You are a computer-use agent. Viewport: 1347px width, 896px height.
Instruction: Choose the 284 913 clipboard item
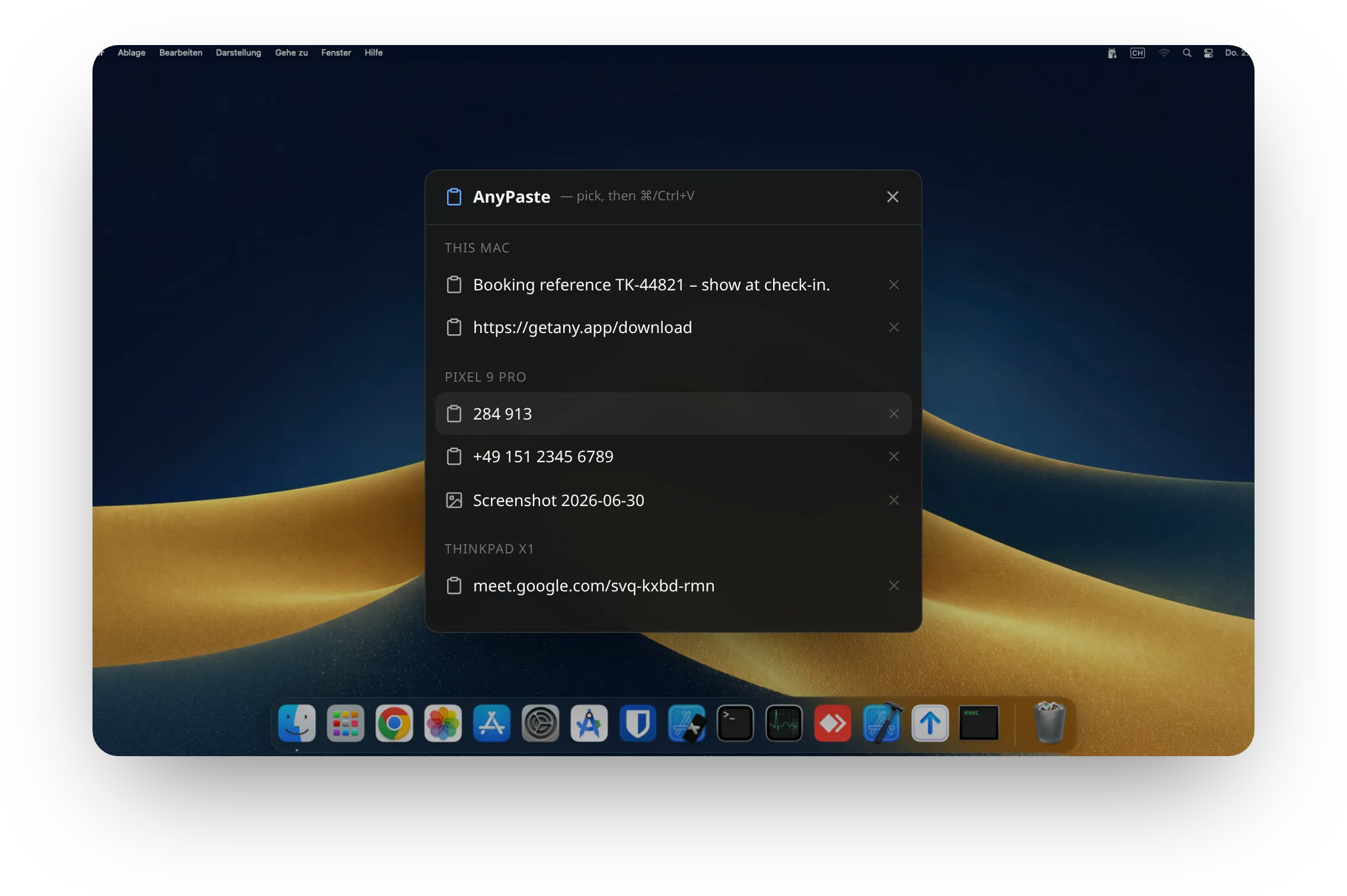[673, 414]
